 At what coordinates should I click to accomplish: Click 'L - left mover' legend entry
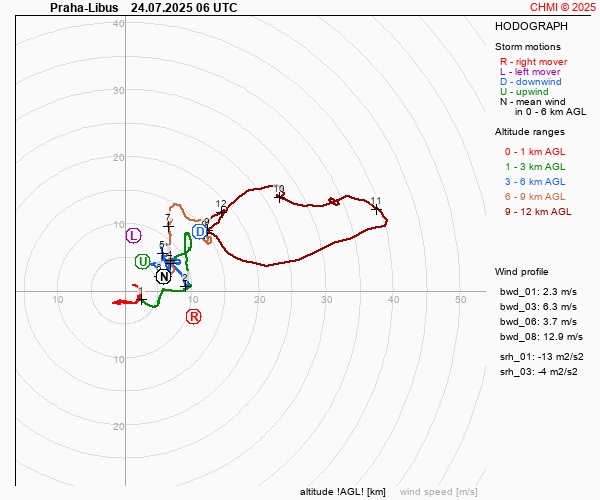530,72
